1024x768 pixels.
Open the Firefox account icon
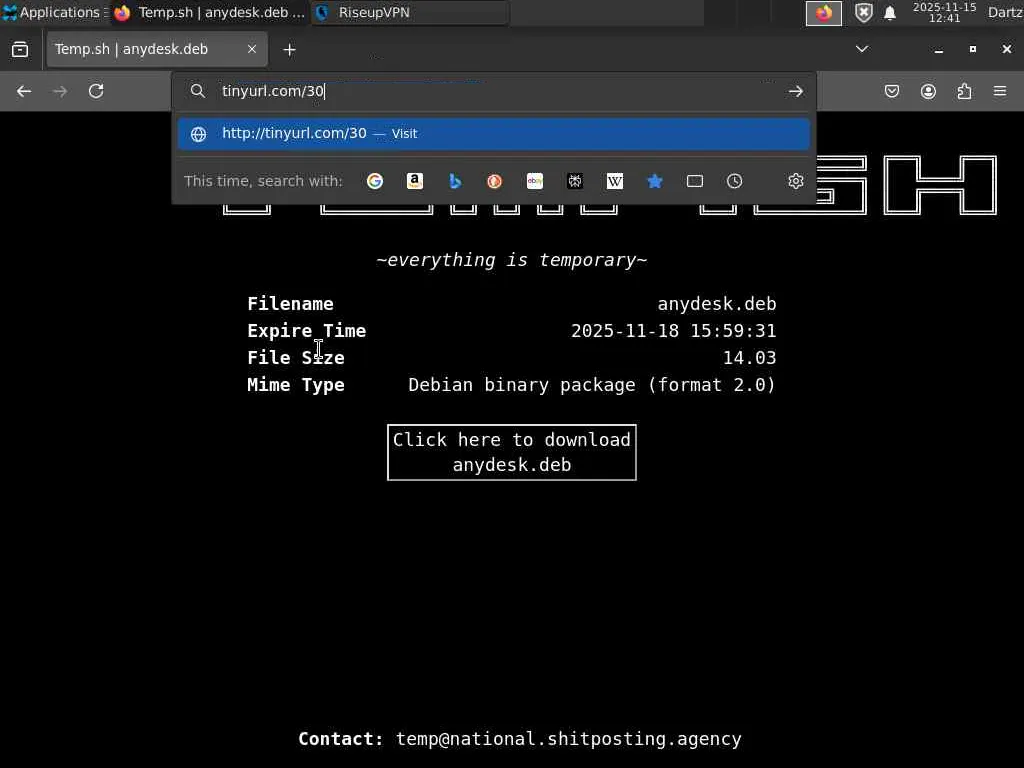(x=928, y=91)
